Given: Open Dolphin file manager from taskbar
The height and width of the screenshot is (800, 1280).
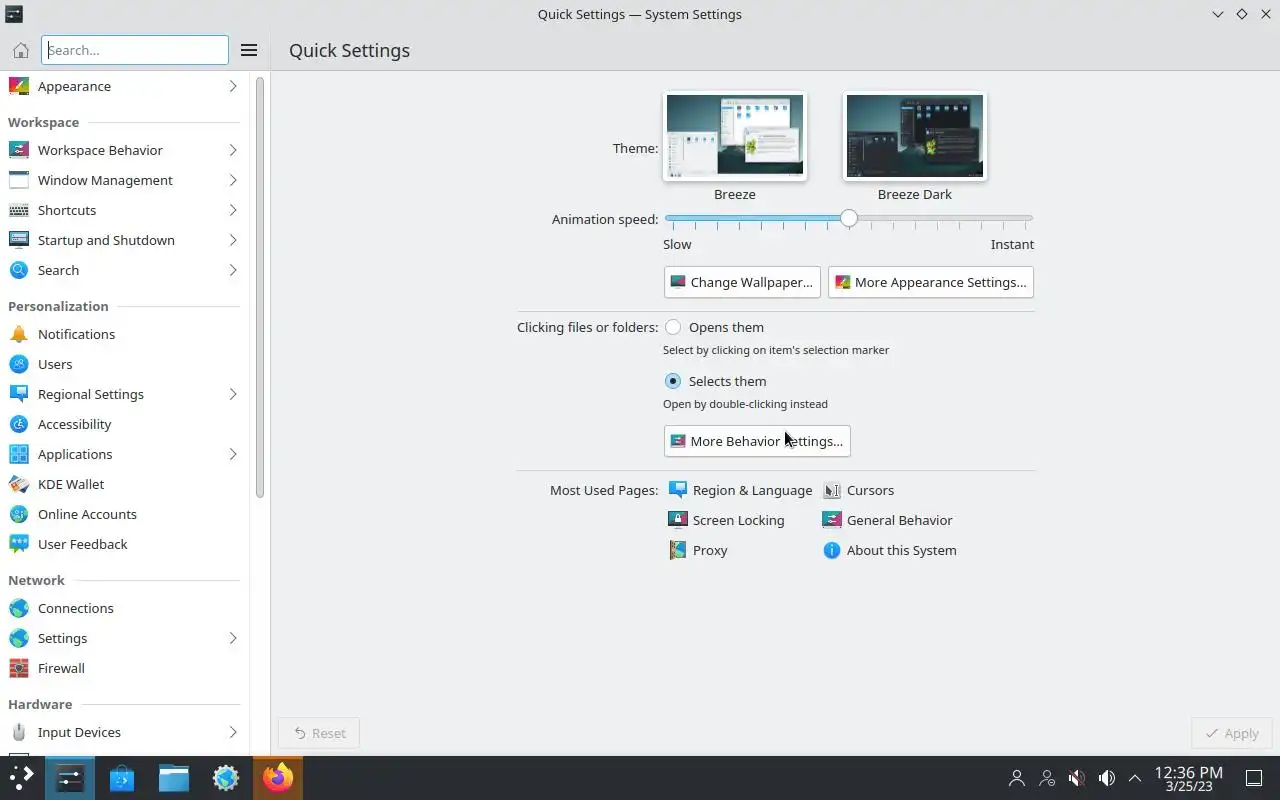Looking at the screenshot, I should coord(174,778).
